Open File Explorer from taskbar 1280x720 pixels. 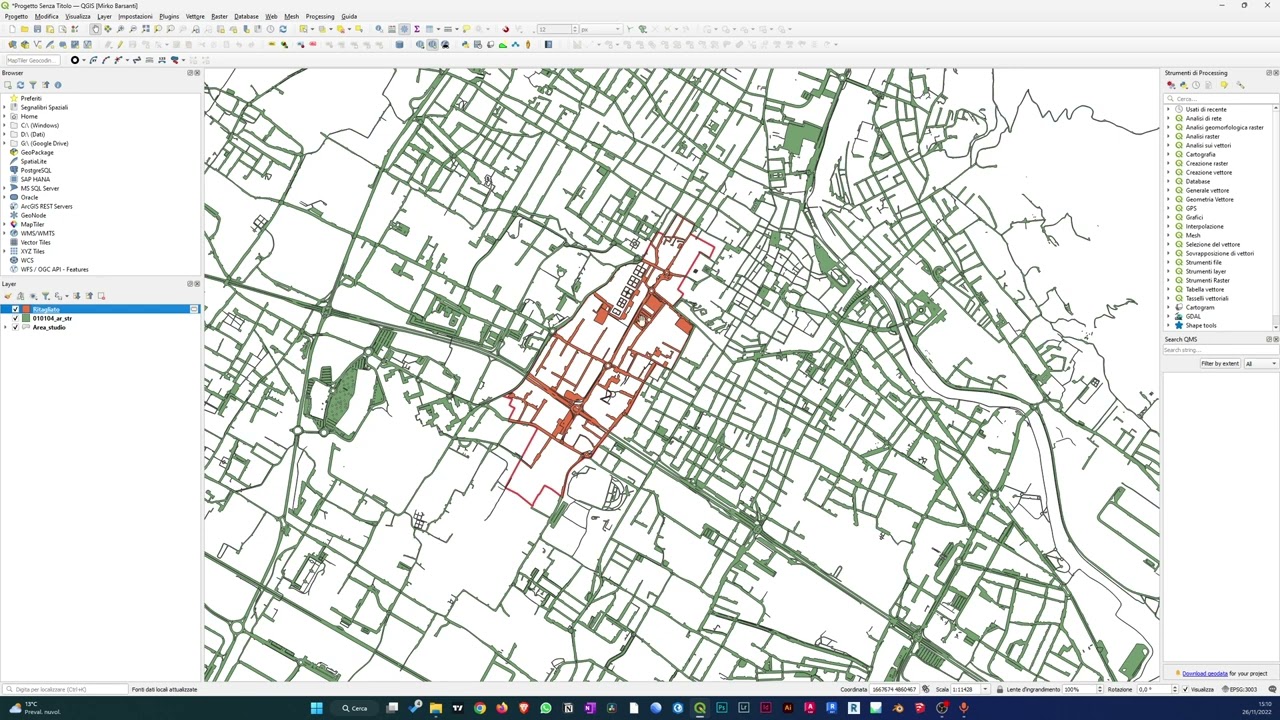(435, 708)
